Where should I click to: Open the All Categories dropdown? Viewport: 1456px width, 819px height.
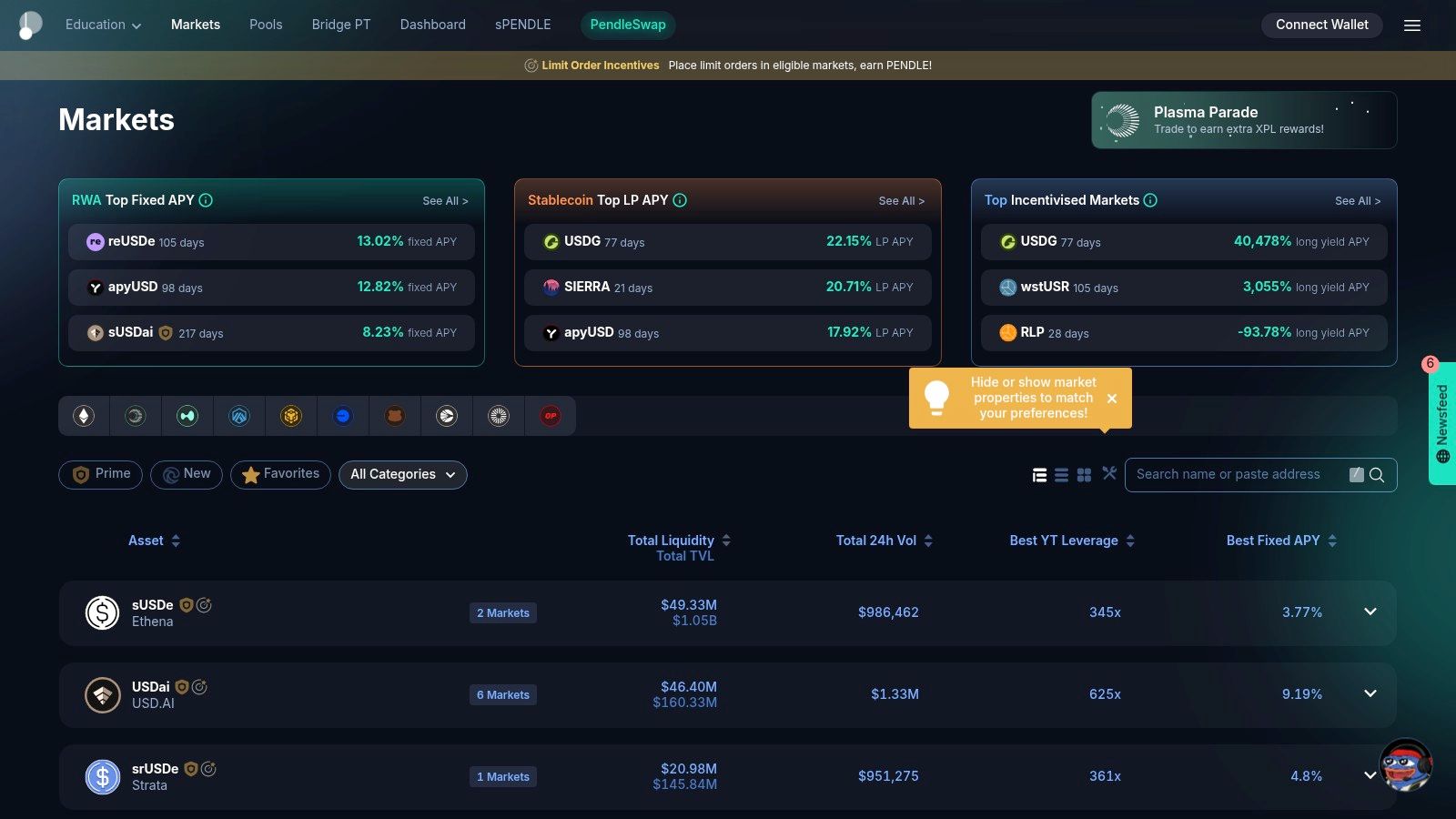click(402, 474)
